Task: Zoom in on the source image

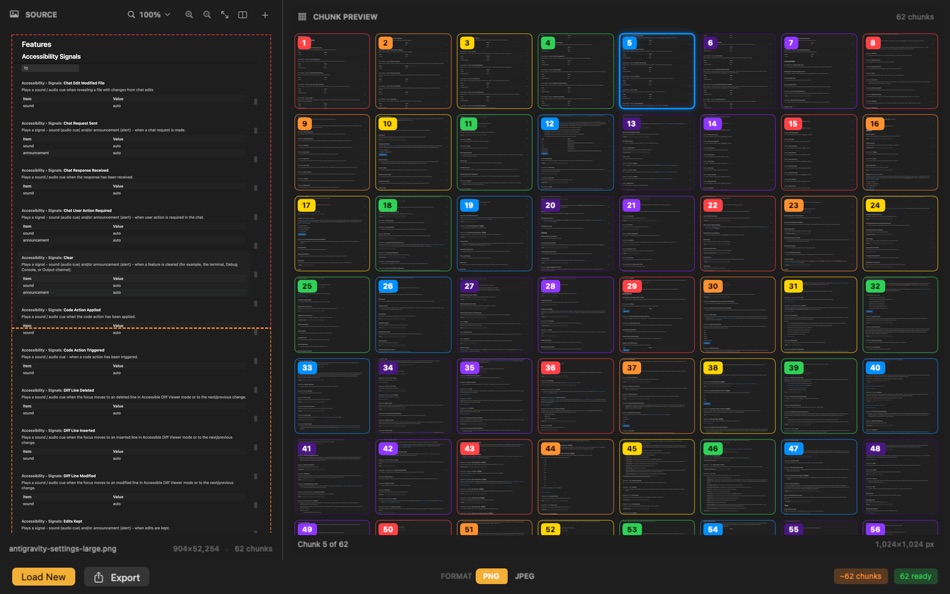Action: click(189, 14)
